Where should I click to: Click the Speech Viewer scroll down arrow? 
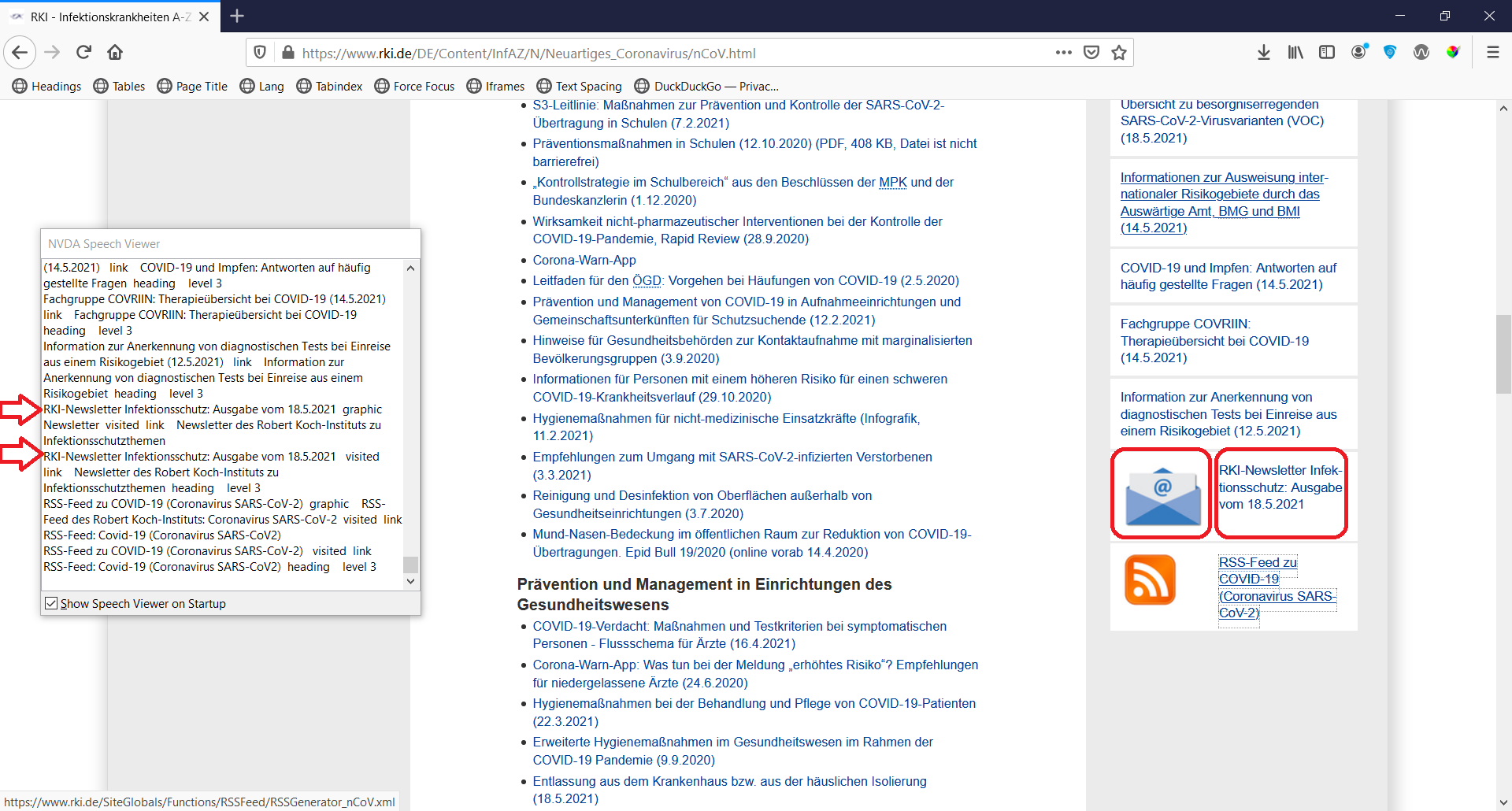point(410,581)
